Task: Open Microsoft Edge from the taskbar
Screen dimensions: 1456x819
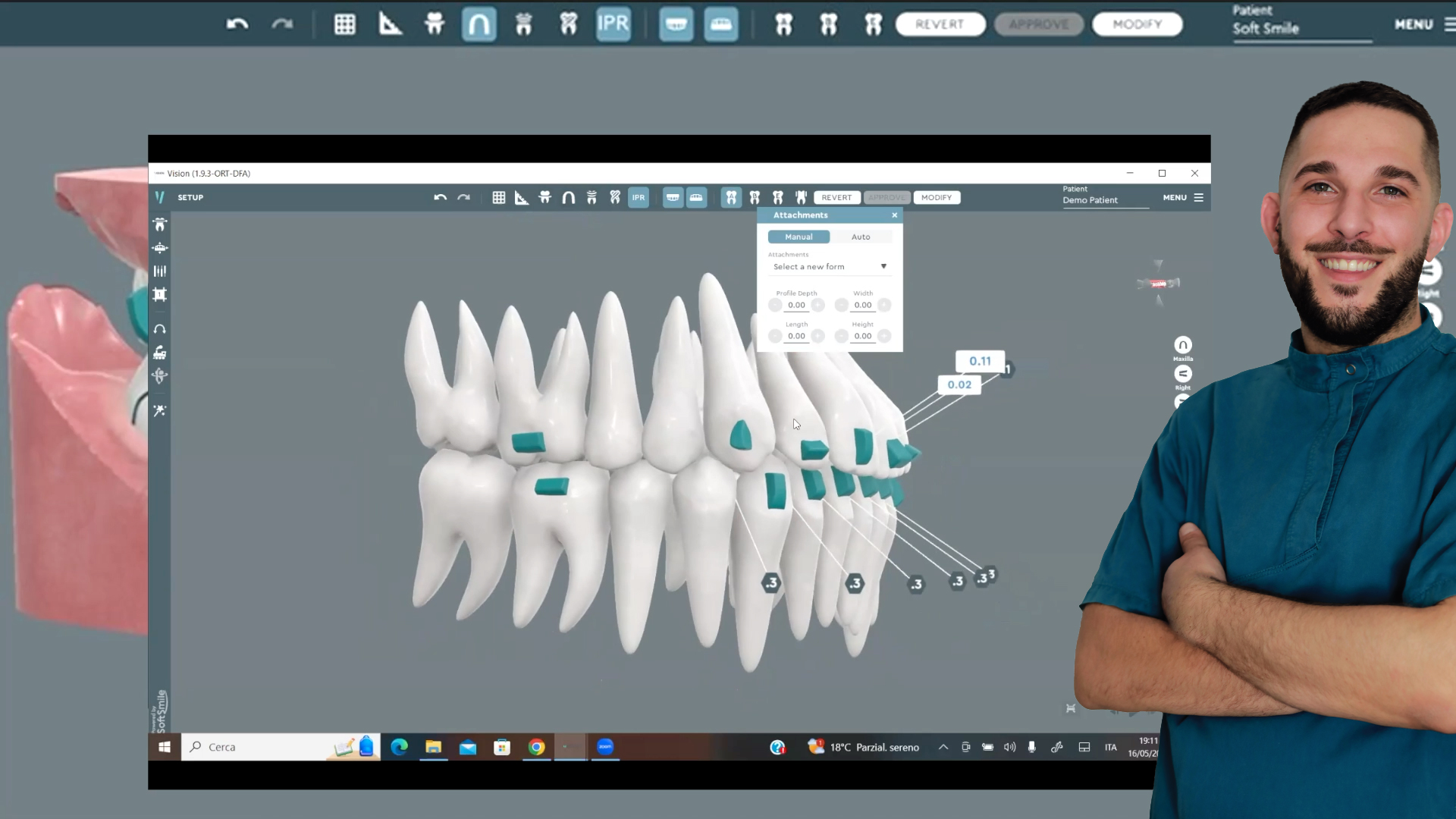Action: 399,747
